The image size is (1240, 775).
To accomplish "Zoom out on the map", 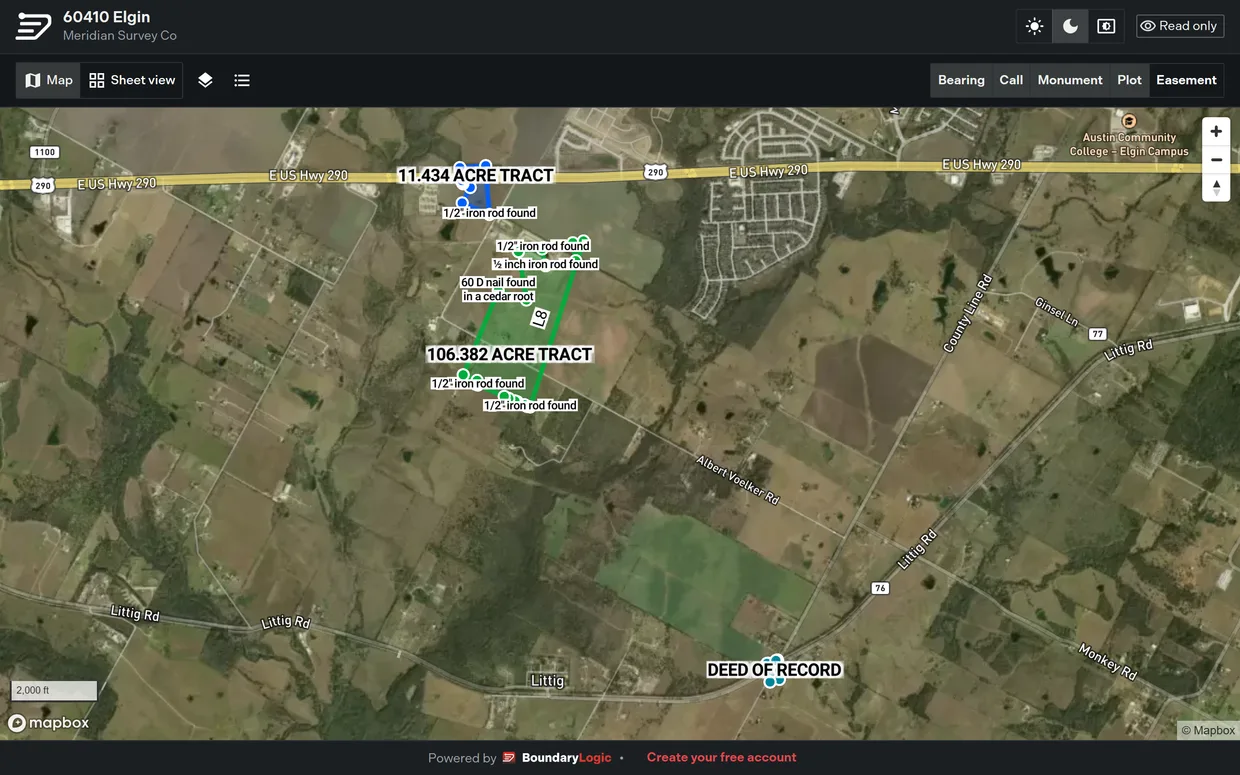I will coord(1216,160).
